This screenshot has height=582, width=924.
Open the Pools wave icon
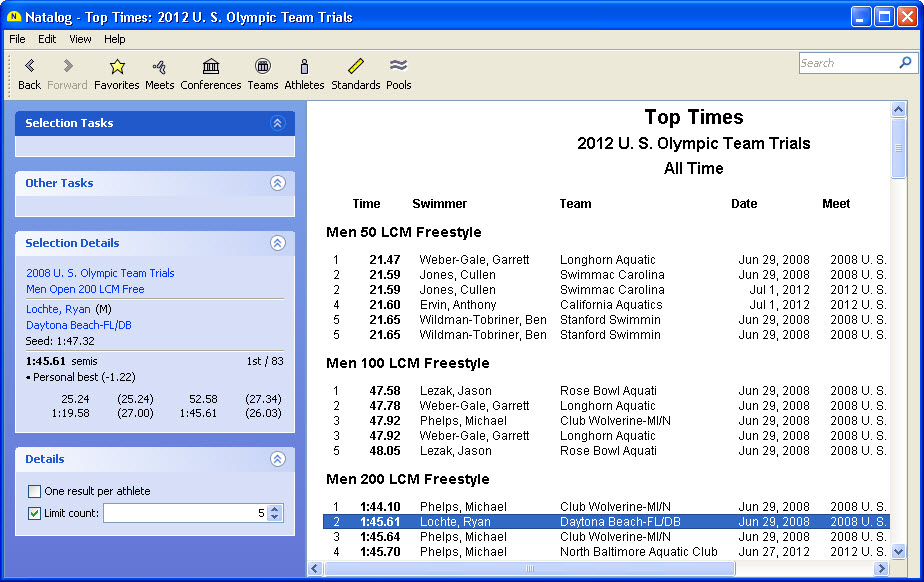coord(398,67)
